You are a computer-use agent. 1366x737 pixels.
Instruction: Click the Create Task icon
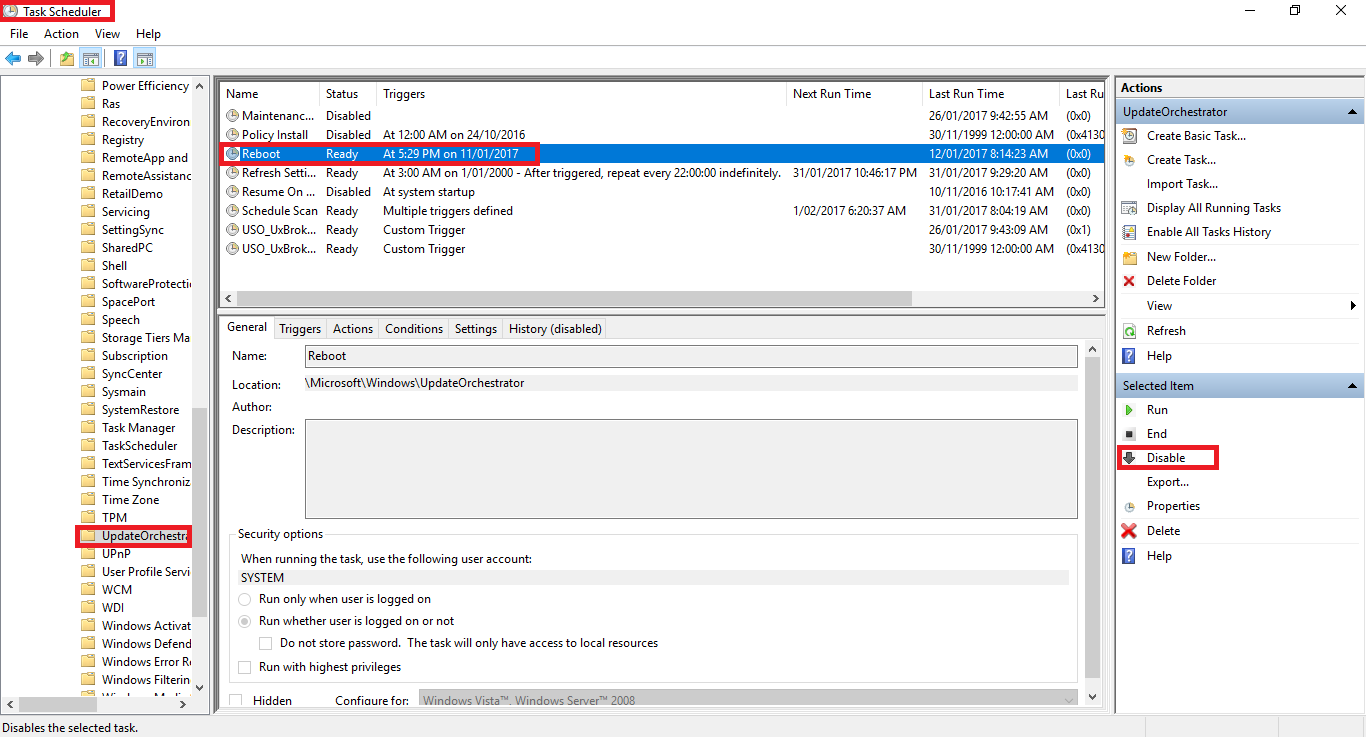click(x=1129, y=160)
